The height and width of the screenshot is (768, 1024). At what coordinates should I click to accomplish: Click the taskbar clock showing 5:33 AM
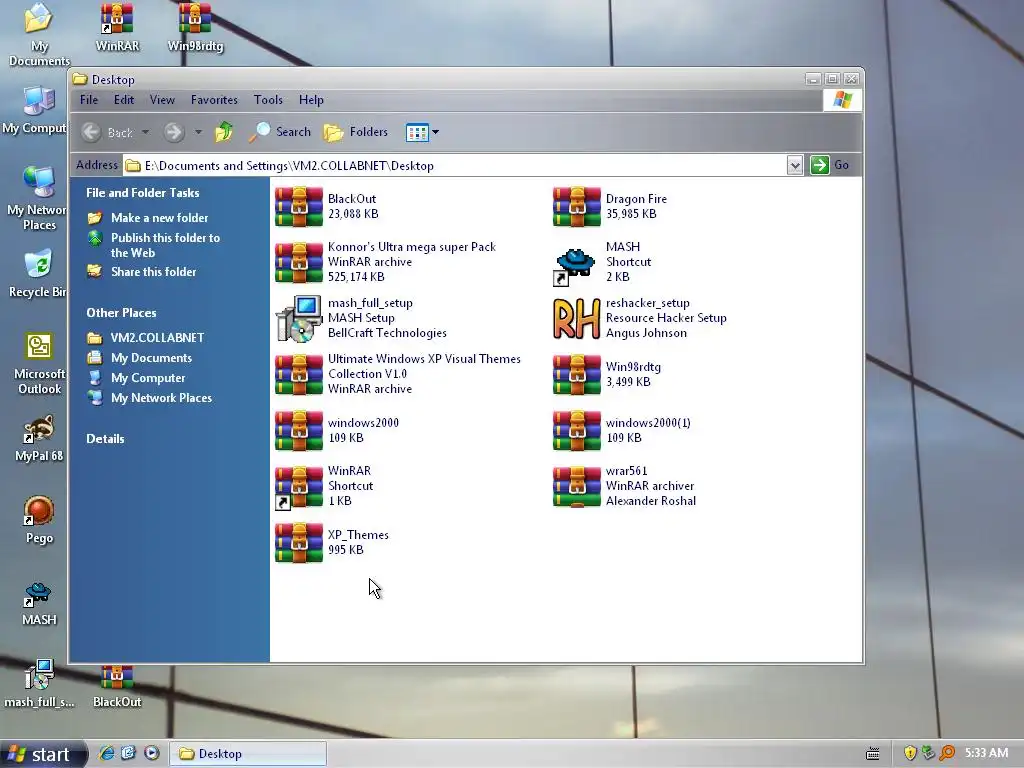986,753
